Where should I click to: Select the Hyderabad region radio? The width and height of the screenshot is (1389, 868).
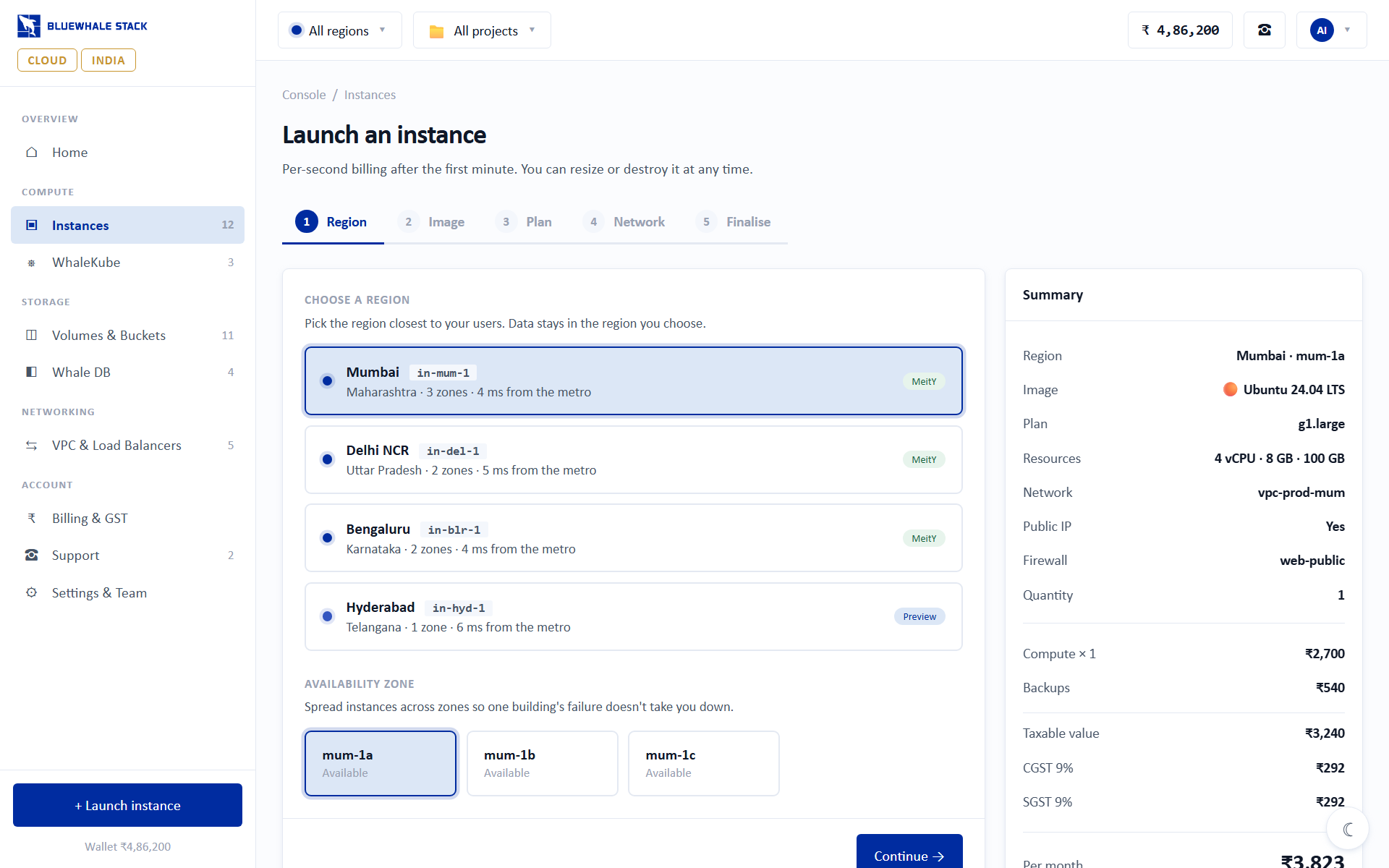pos(327,616)
